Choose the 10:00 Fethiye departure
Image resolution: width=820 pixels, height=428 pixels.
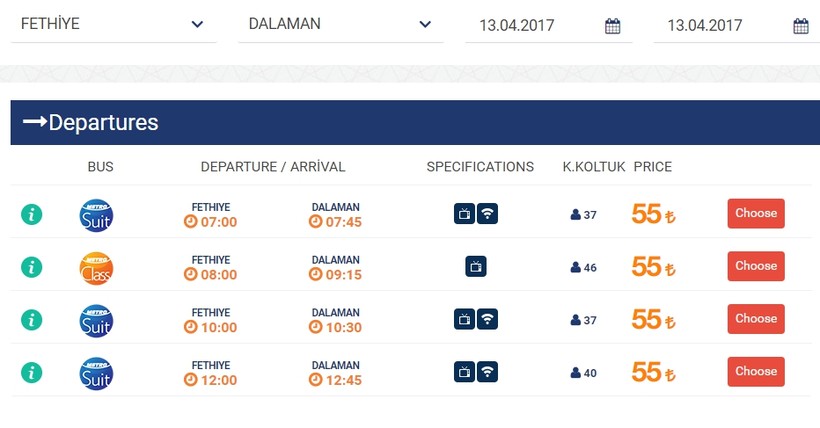pos(755,319)
